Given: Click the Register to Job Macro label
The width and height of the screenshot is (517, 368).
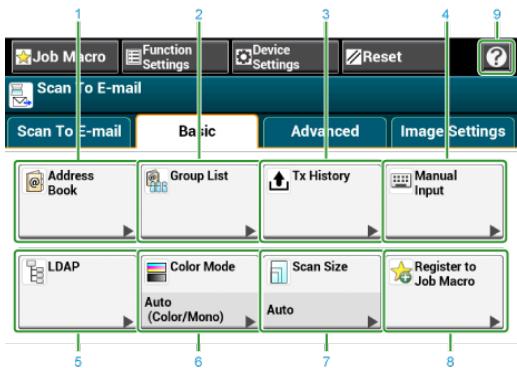Looking at the screenshot, I should (445, 274).
